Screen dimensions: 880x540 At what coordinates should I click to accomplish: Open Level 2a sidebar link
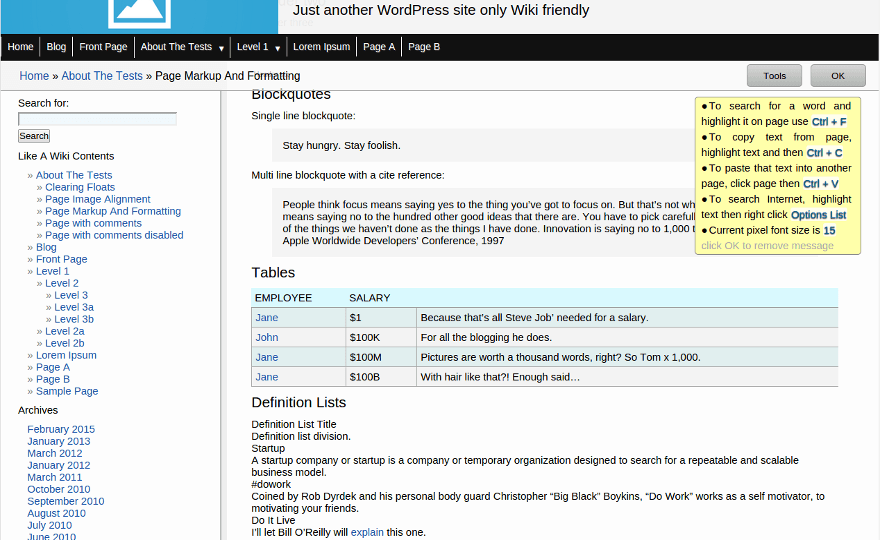point(65,331)
